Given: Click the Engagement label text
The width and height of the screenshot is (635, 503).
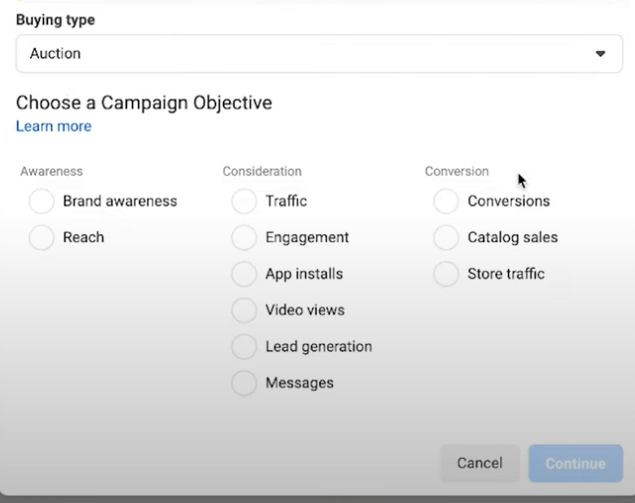Looking at the screenshot, I should pyautogui.click(x=307, y=237).
